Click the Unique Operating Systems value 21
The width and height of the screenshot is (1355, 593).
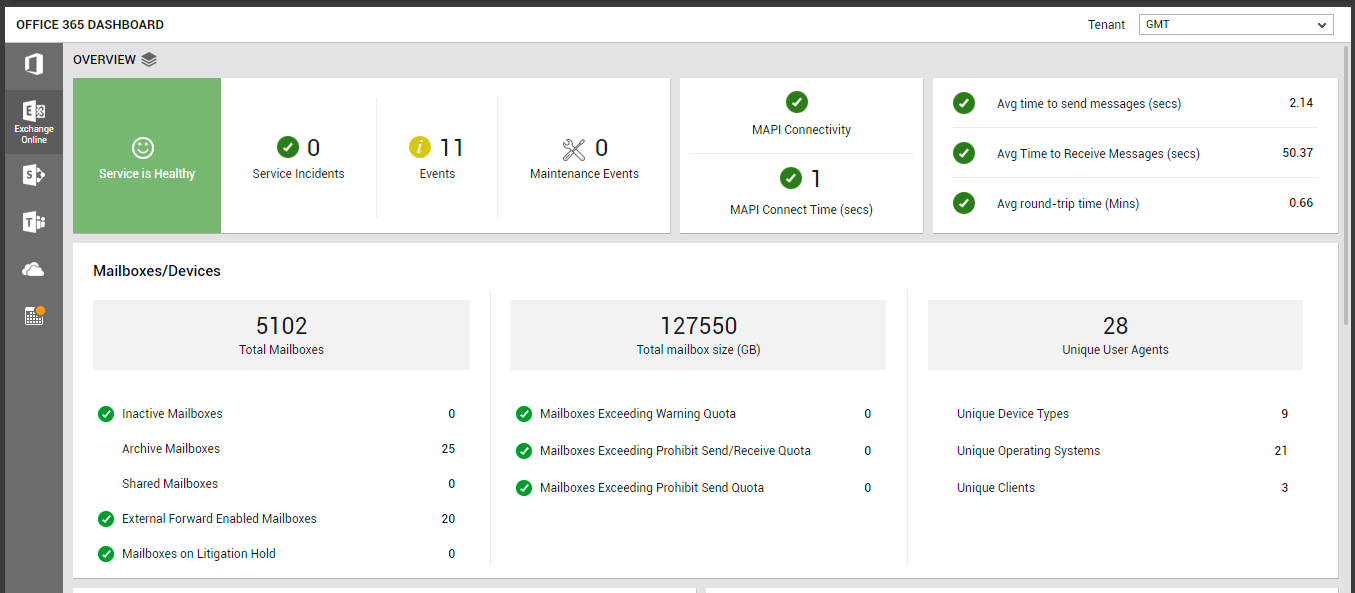[1281, 451]
